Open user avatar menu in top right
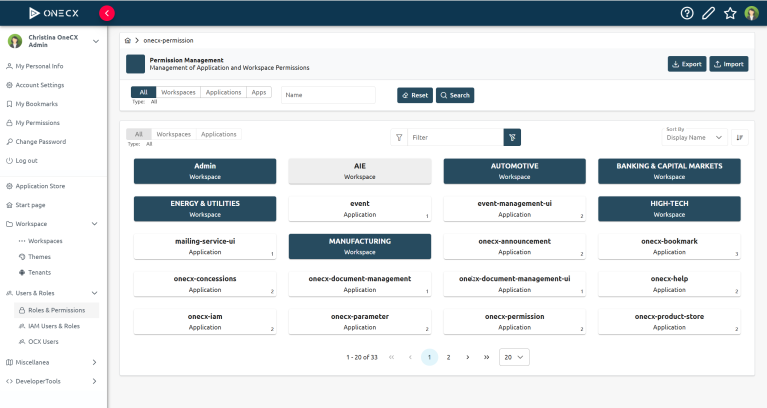This screenshot has width=767, height=408. point(751,13)
